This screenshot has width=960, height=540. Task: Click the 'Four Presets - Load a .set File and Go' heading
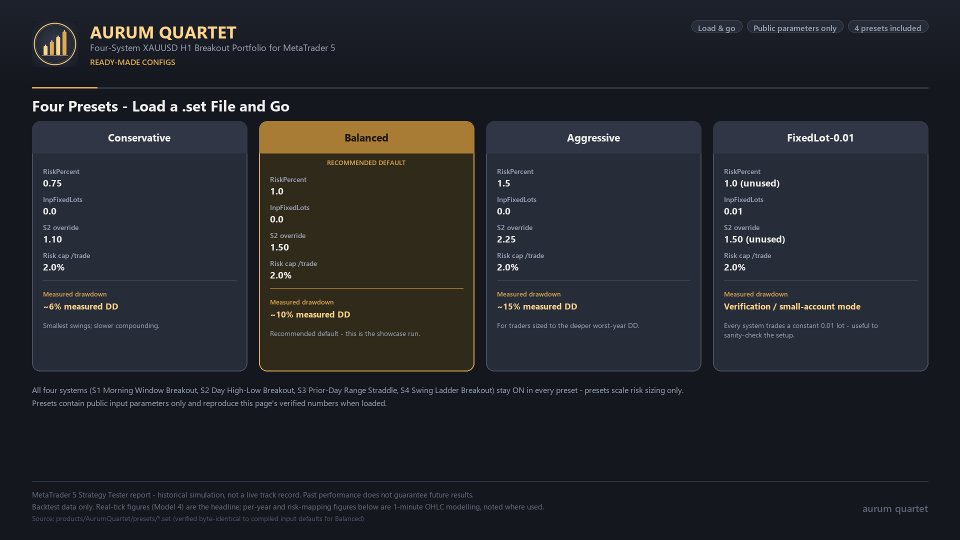[x=160, y=107]
